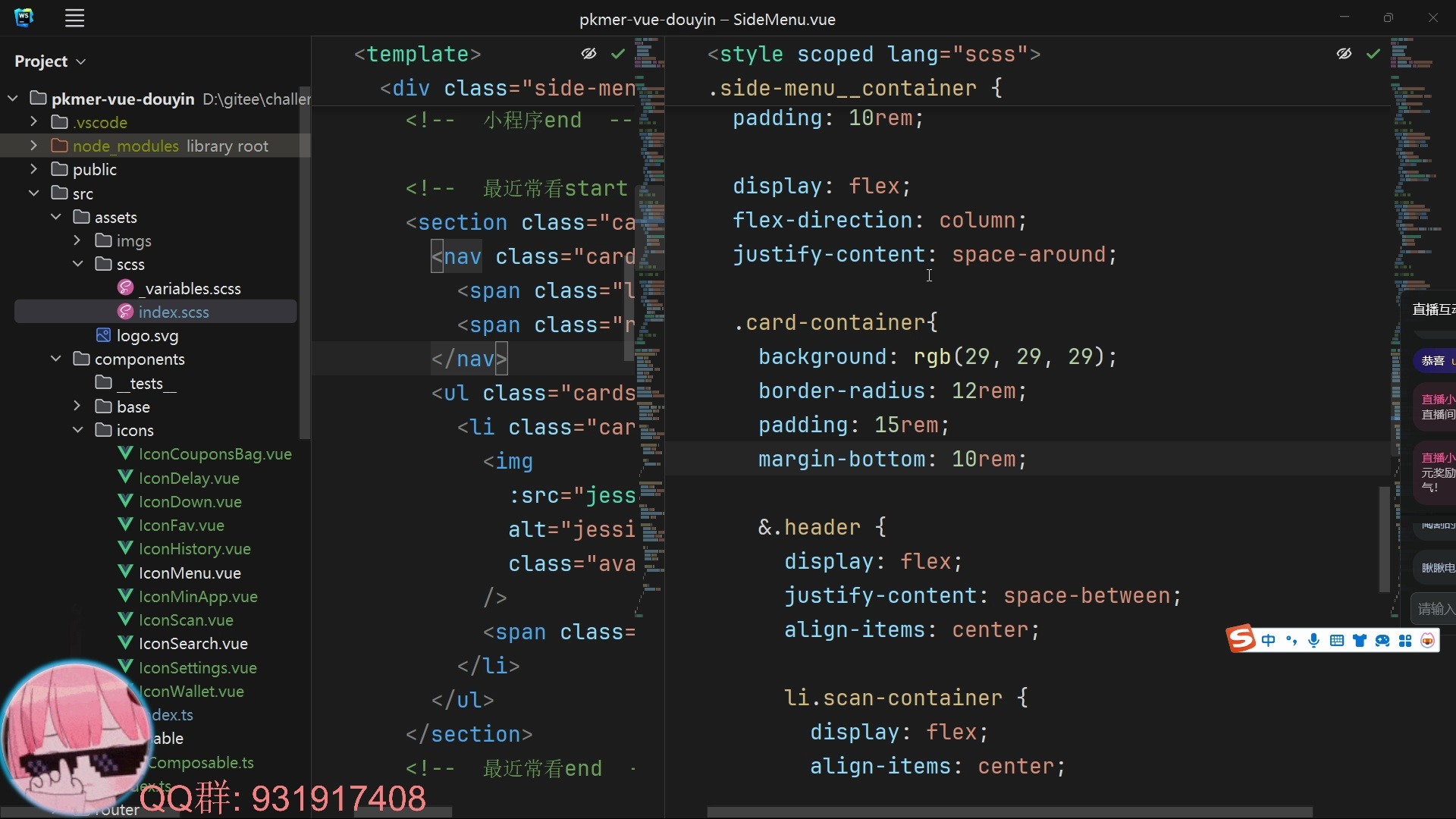This screenshot has width=1456, height=819.
Task: Toggle inspection eye in style editor pane
Action: [1344, 54]
